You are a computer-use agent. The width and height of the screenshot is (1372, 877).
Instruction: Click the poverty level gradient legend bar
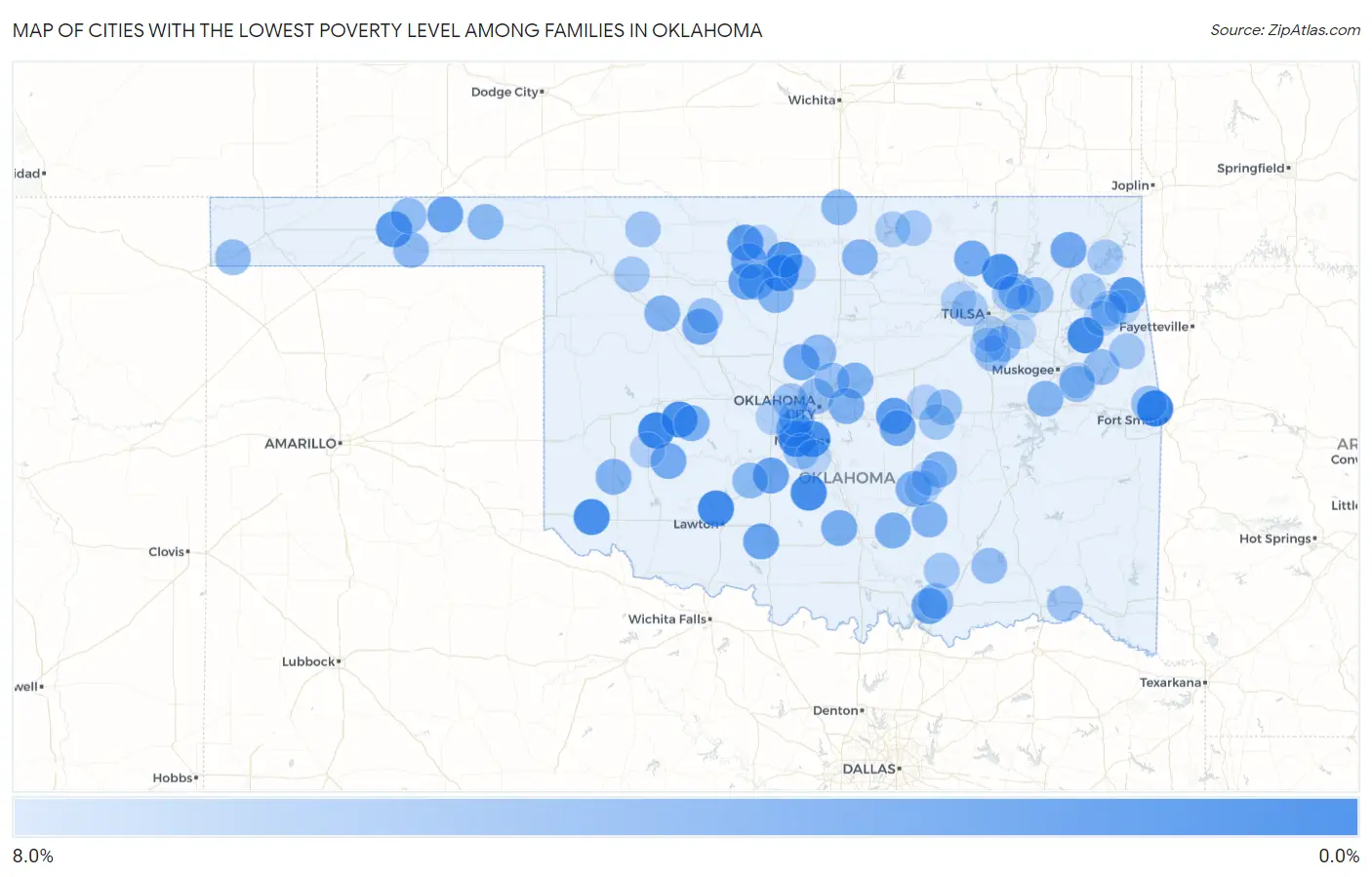pyautogui.click(x=686, y=817)
